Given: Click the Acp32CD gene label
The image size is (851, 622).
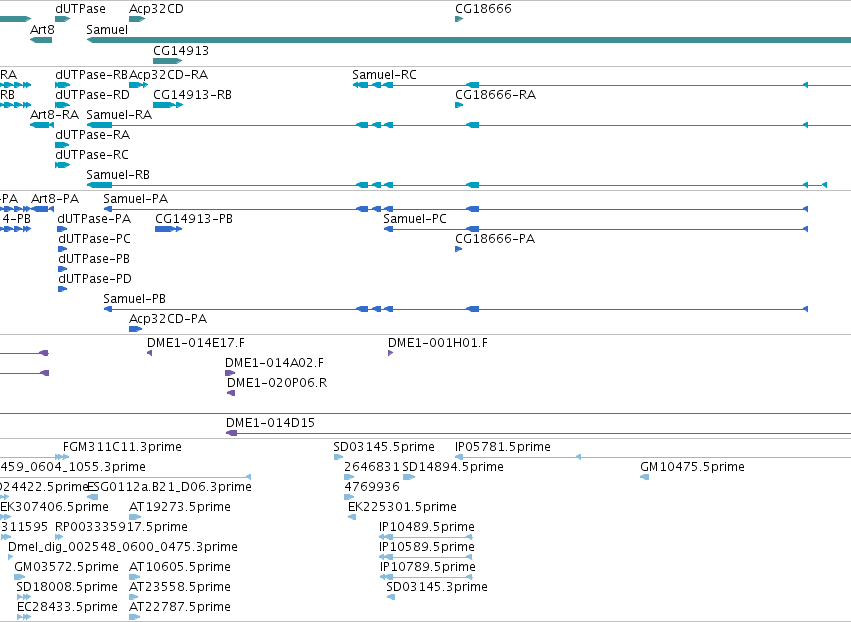Looking at the screenshot, I should click(156, 9).
